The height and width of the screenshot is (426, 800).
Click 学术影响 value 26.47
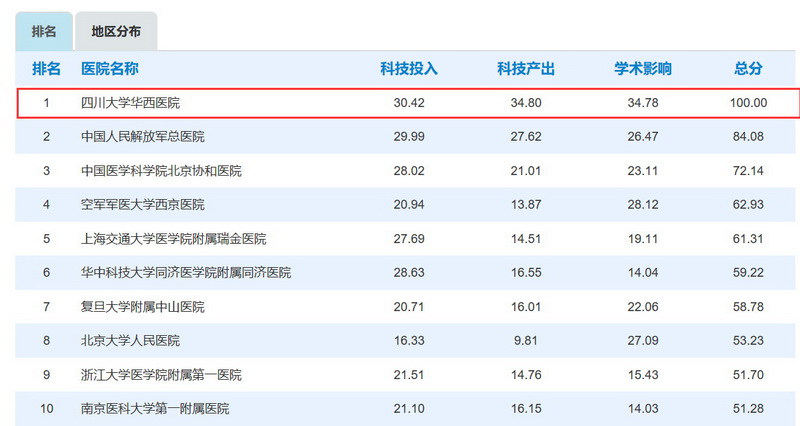643,136
